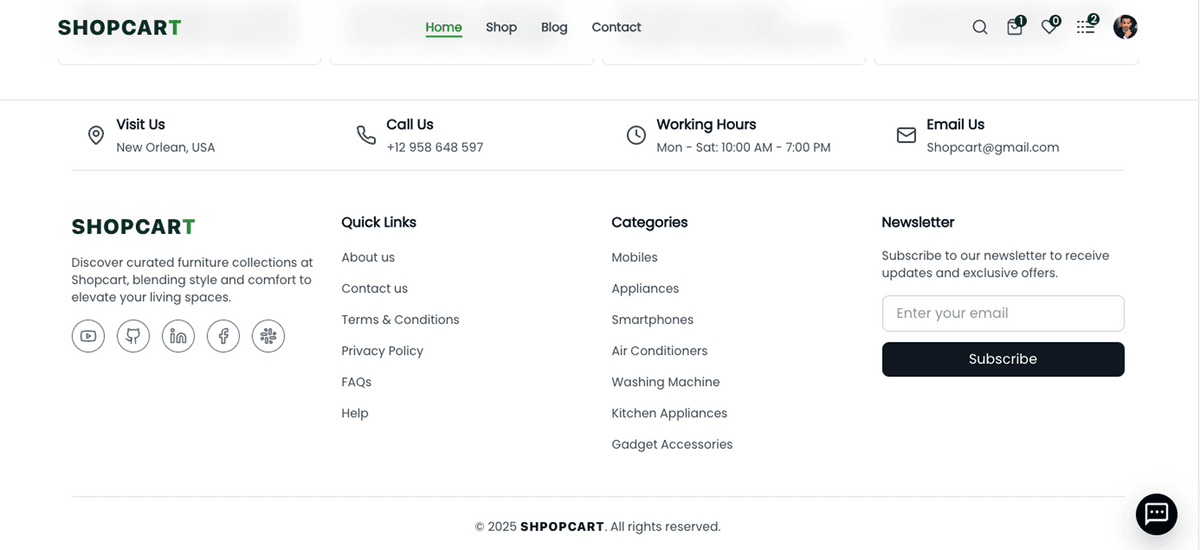Viewport: 1200px width, 550px height.
Task: Open the Terms & Conditions link
Action: click(x=400, y=320)
